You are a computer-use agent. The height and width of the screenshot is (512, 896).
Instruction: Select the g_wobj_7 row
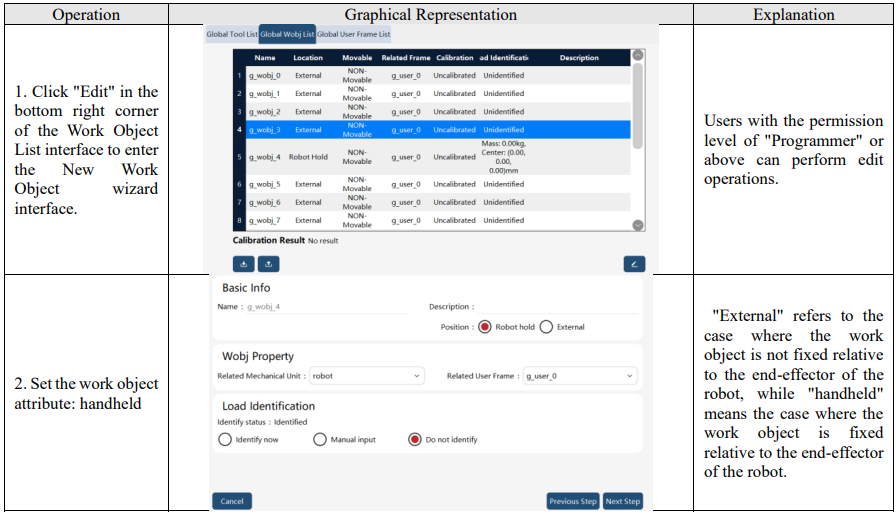click(x=433, y=220)
